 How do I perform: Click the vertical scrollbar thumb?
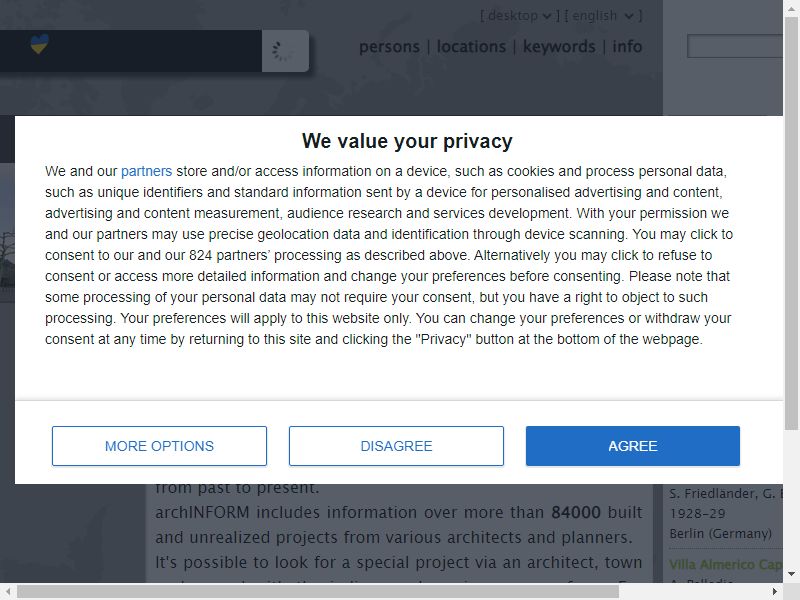coord(791,223)
